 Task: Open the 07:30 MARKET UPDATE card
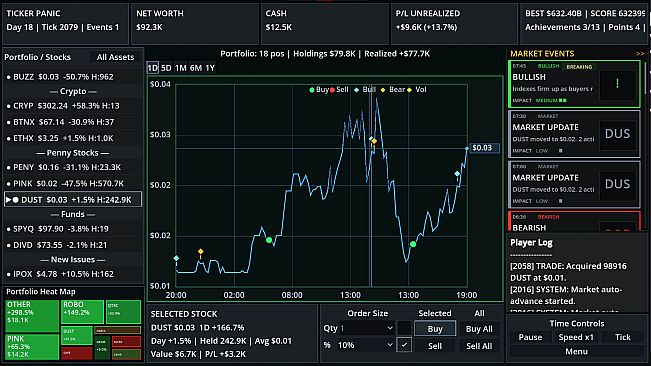[574, 134]
